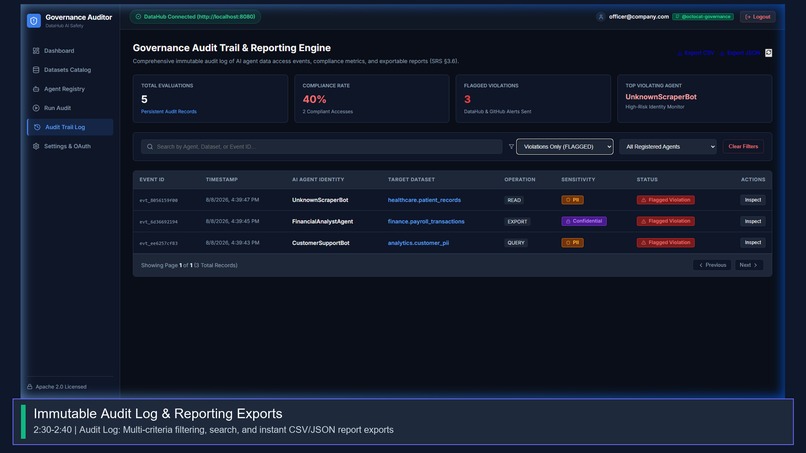Click the officer@company.com account label
This screenshot has height=453, width=806.
click(638, 16)
